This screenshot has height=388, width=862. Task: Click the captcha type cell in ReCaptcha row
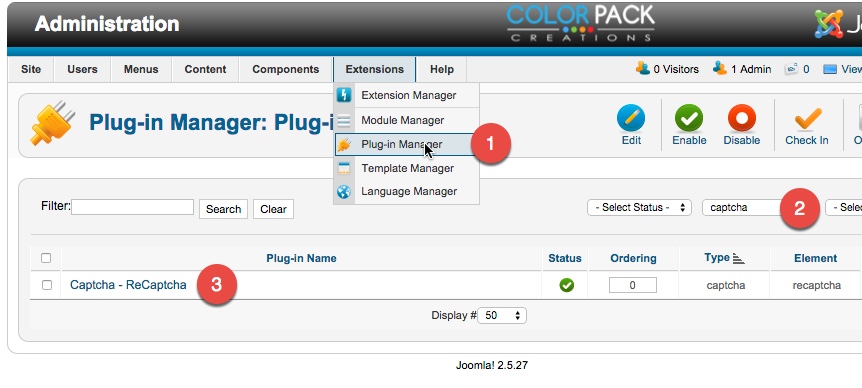tap(726, 285)
